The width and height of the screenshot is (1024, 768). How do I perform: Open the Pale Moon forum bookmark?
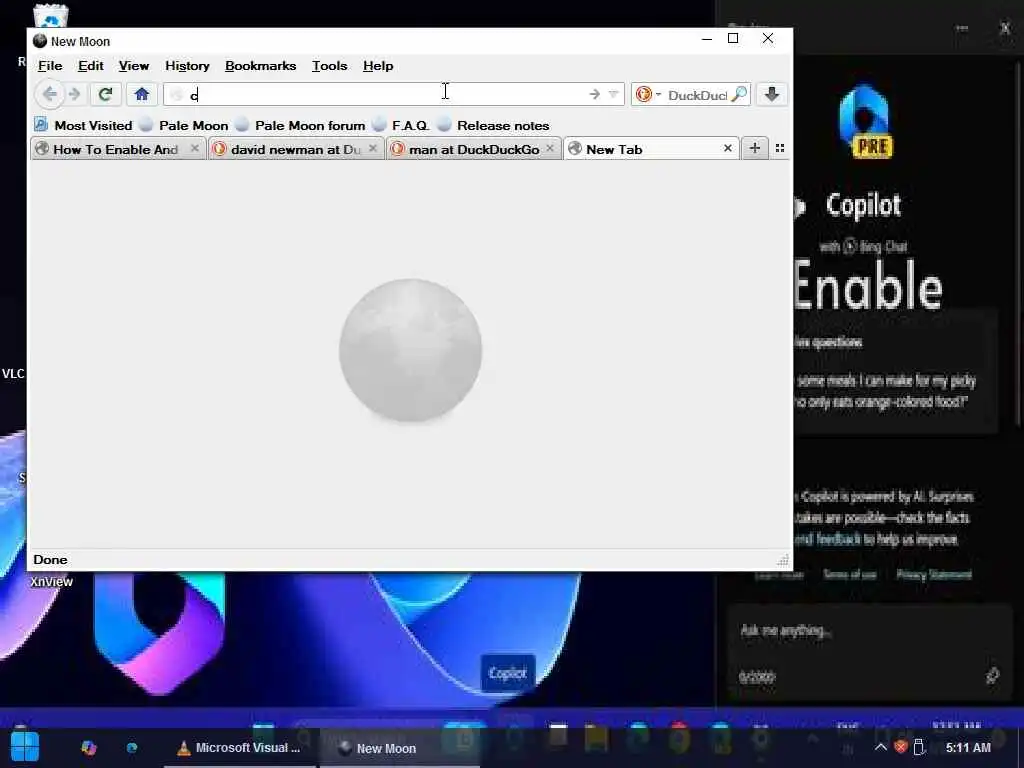click(301, 125)
